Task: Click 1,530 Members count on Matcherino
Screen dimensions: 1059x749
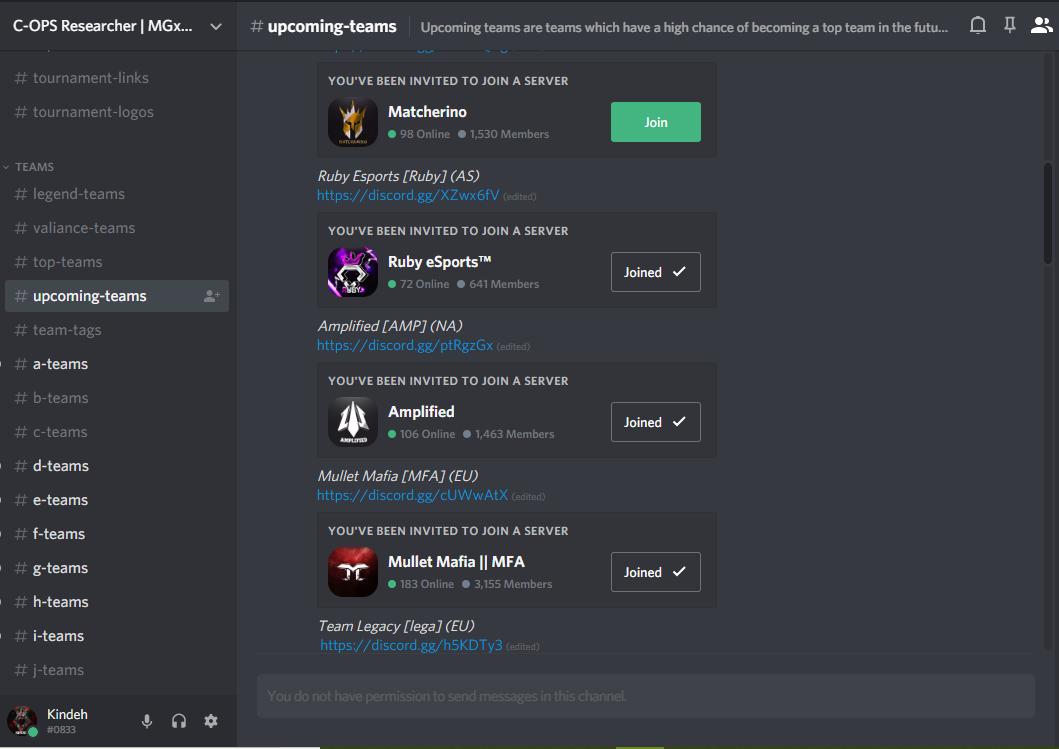Action: click(x=509, y=134)
